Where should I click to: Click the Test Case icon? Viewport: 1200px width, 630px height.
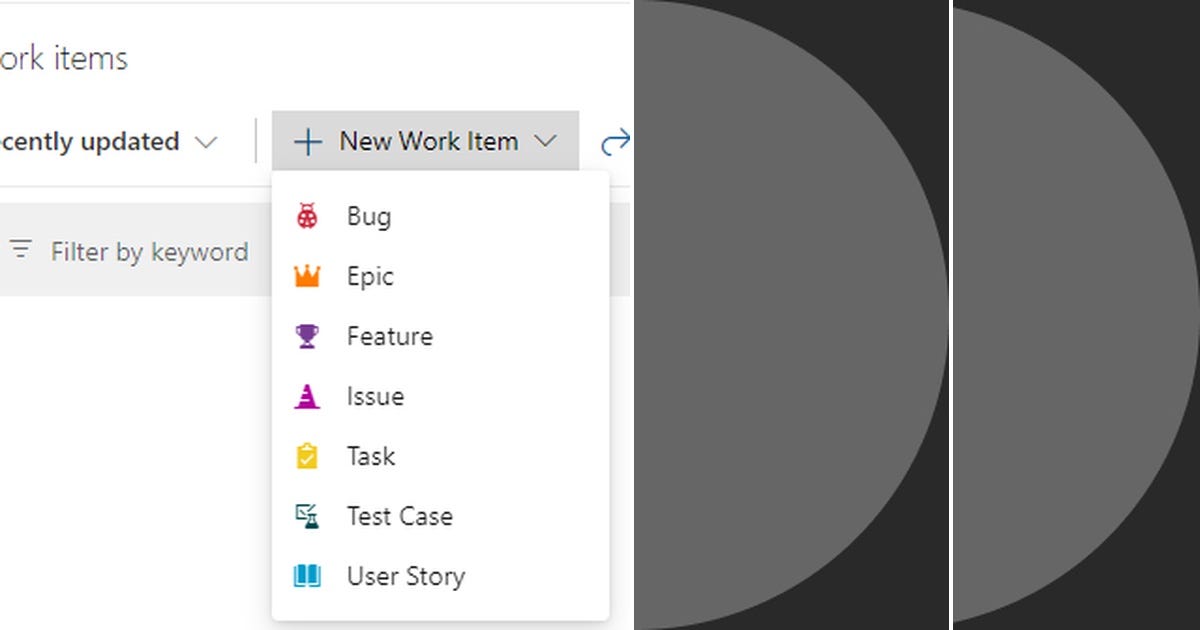pos(305,516)
